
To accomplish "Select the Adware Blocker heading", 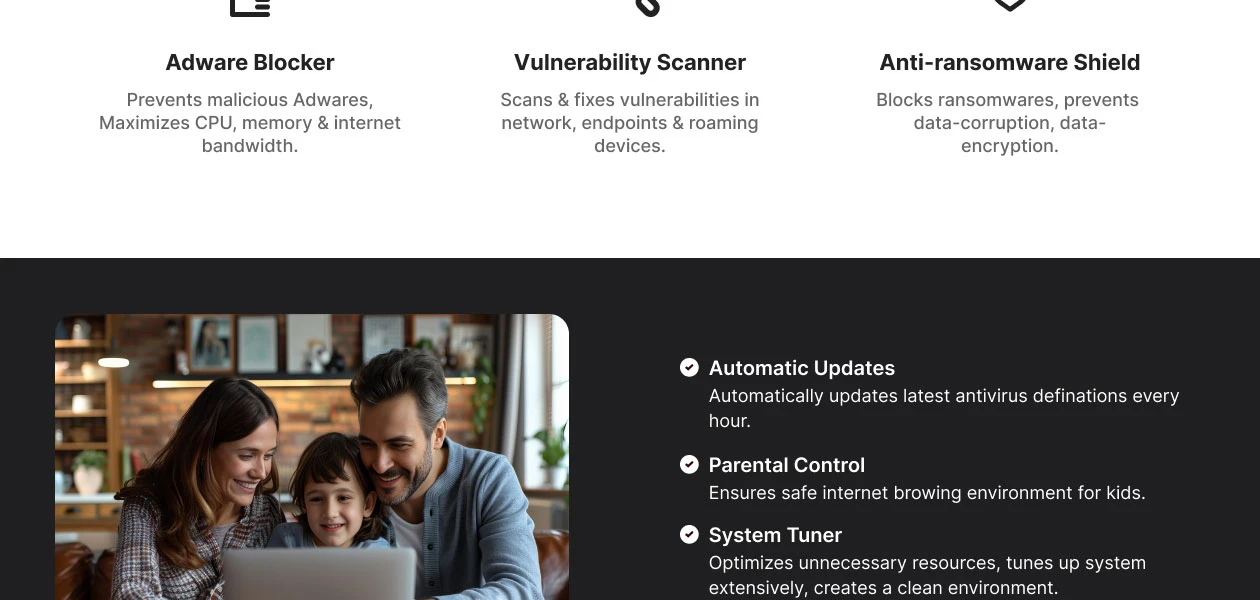I will tap(250, 62).
